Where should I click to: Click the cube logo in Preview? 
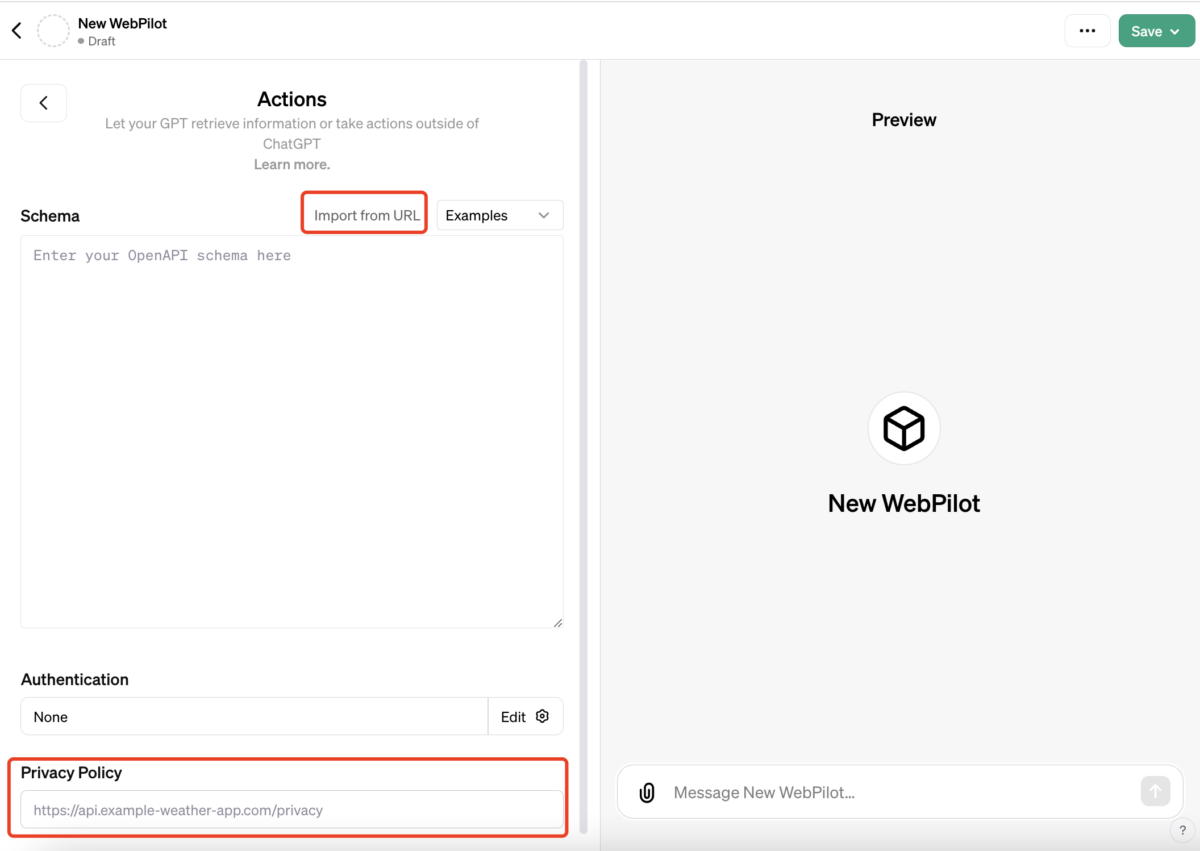point(904,429)
